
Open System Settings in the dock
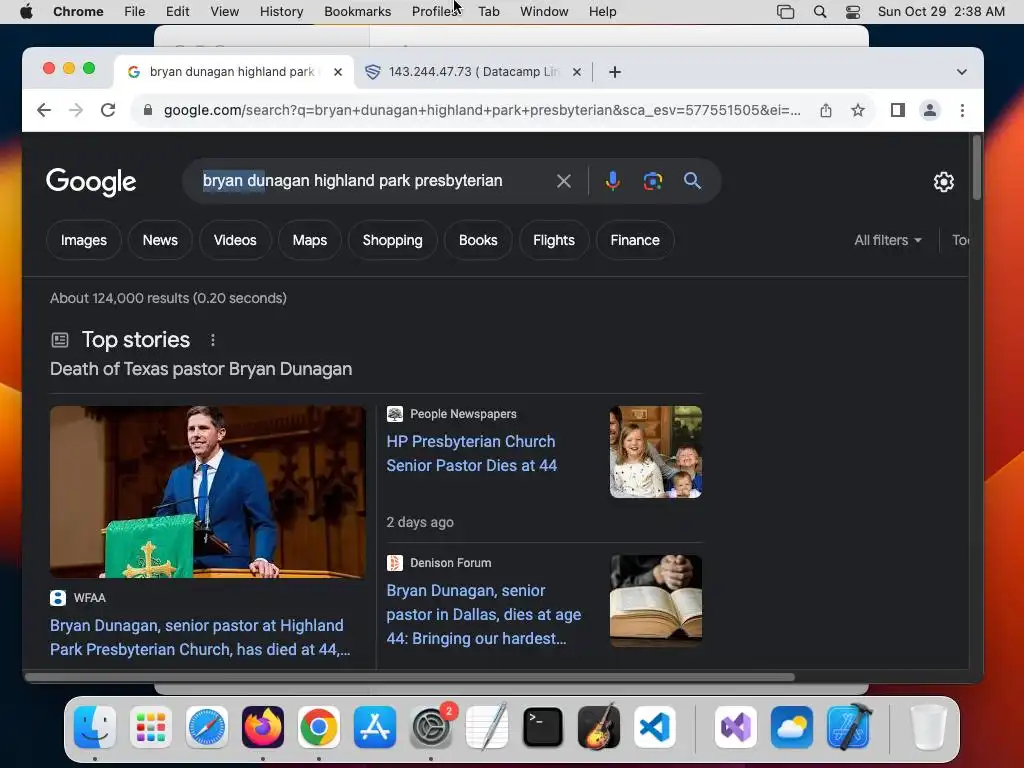point(431,727)
